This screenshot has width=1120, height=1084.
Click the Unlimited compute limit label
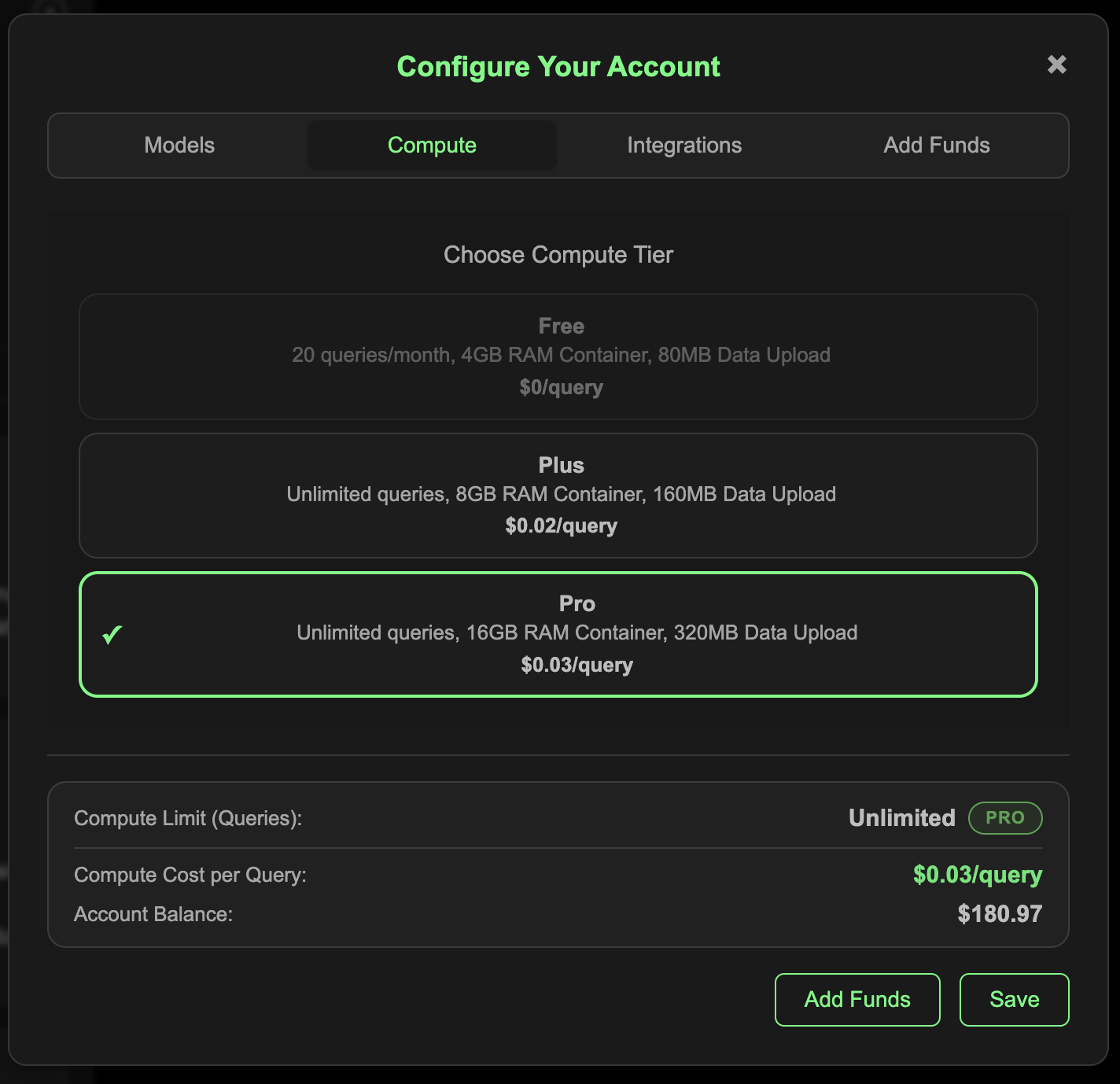pyautogui.click(x=901, y=818)
